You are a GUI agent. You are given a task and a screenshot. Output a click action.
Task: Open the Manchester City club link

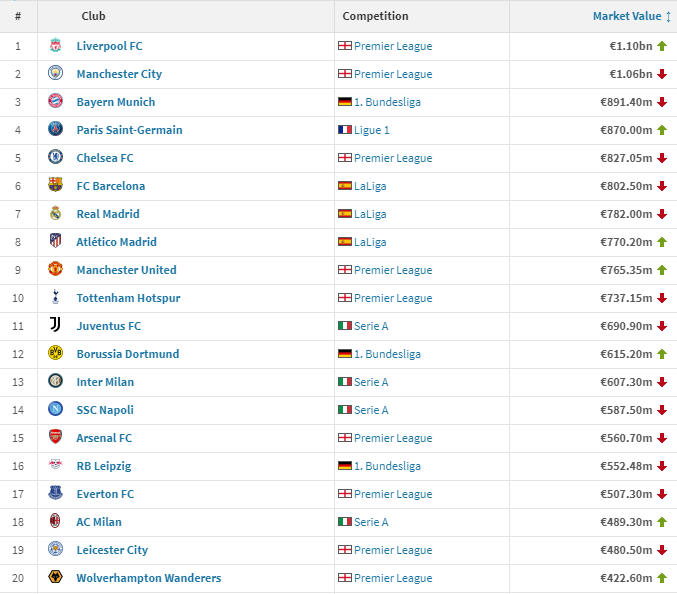click(x=119, y=74)
